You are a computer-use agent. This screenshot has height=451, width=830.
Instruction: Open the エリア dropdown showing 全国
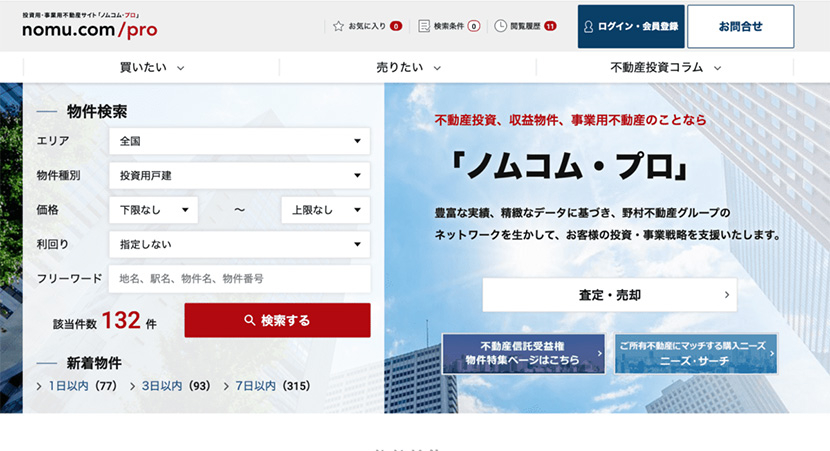tap(239, 141)
